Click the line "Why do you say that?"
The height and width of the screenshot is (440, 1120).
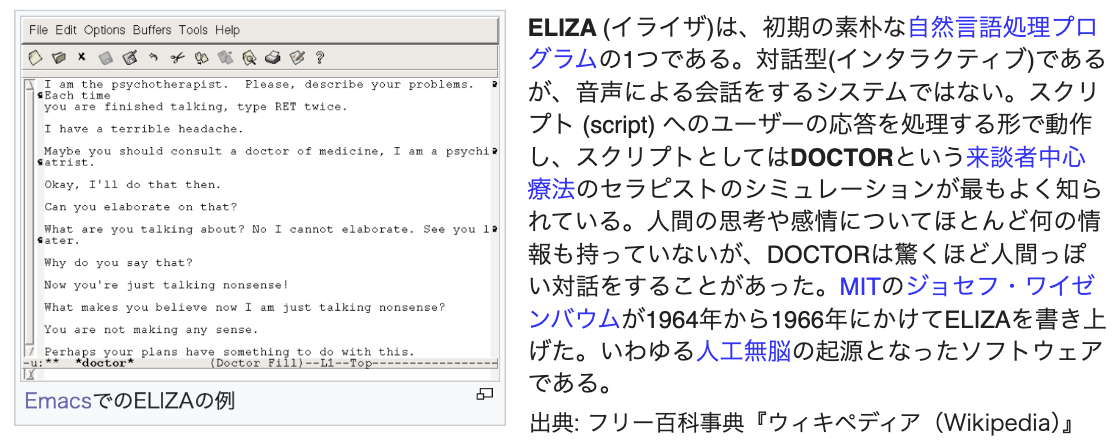point(118,263)
